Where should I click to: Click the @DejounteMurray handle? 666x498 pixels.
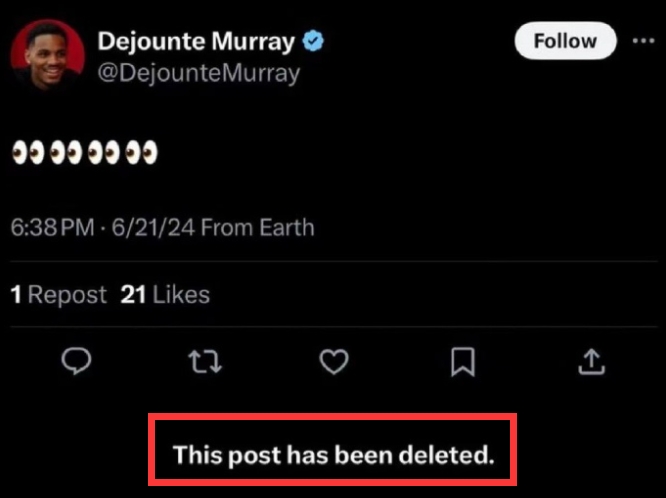199,74
